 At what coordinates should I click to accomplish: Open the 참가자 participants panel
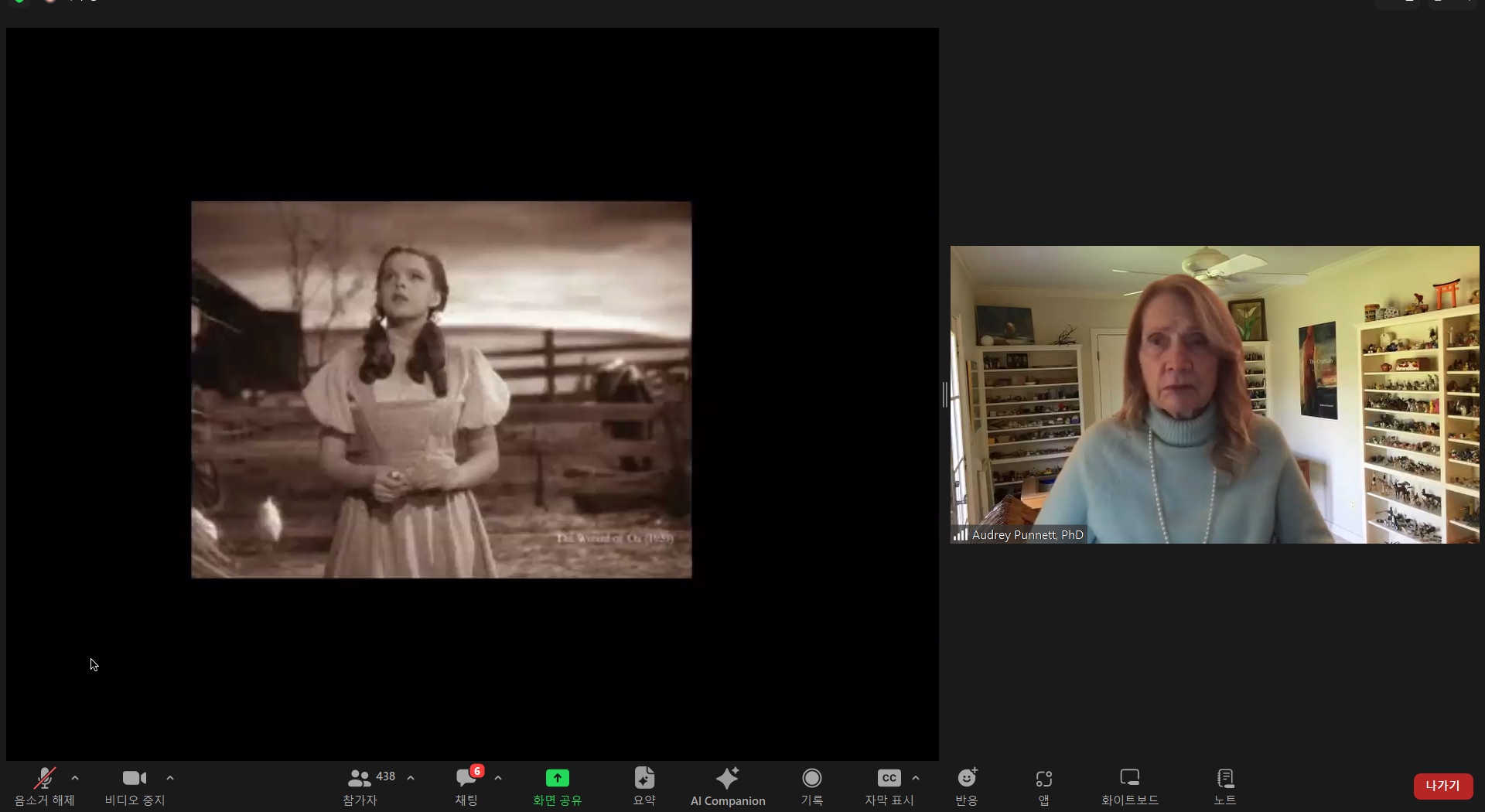[360, 787]
